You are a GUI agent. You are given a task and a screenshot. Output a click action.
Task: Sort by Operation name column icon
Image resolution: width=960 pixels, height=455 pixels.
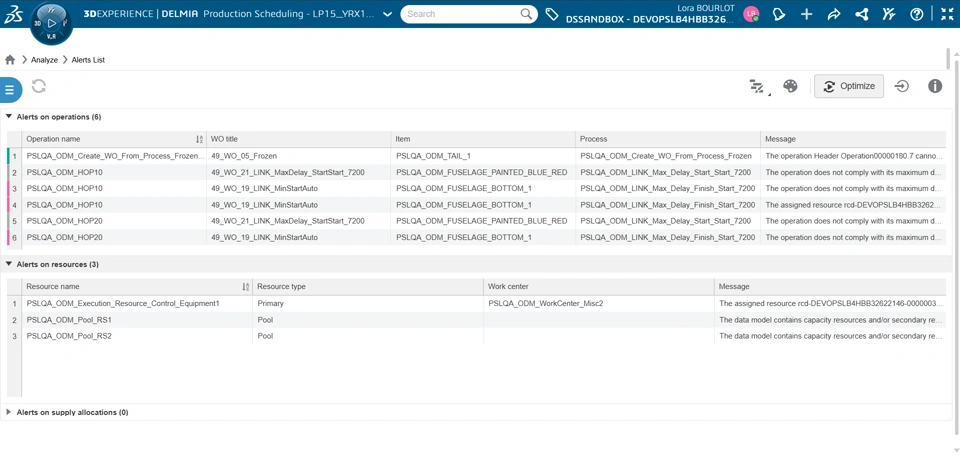[x=200, y=140]
